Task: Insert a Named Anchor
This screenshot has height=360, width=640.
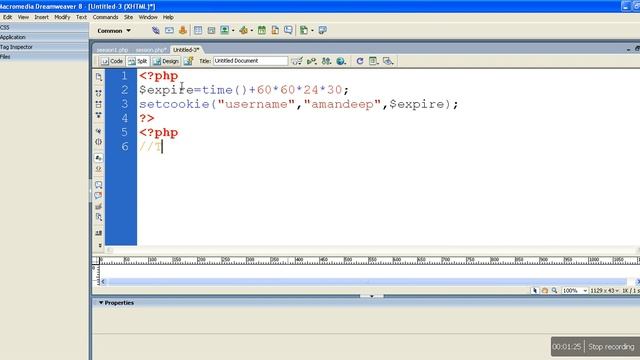Action: (x=182, y=30)
